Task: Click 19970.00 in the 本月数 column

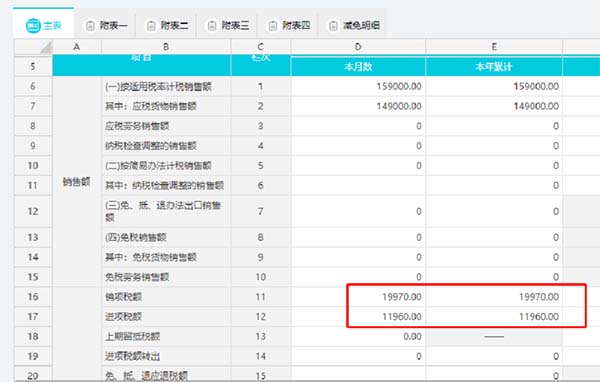Action: pos(401,297)
